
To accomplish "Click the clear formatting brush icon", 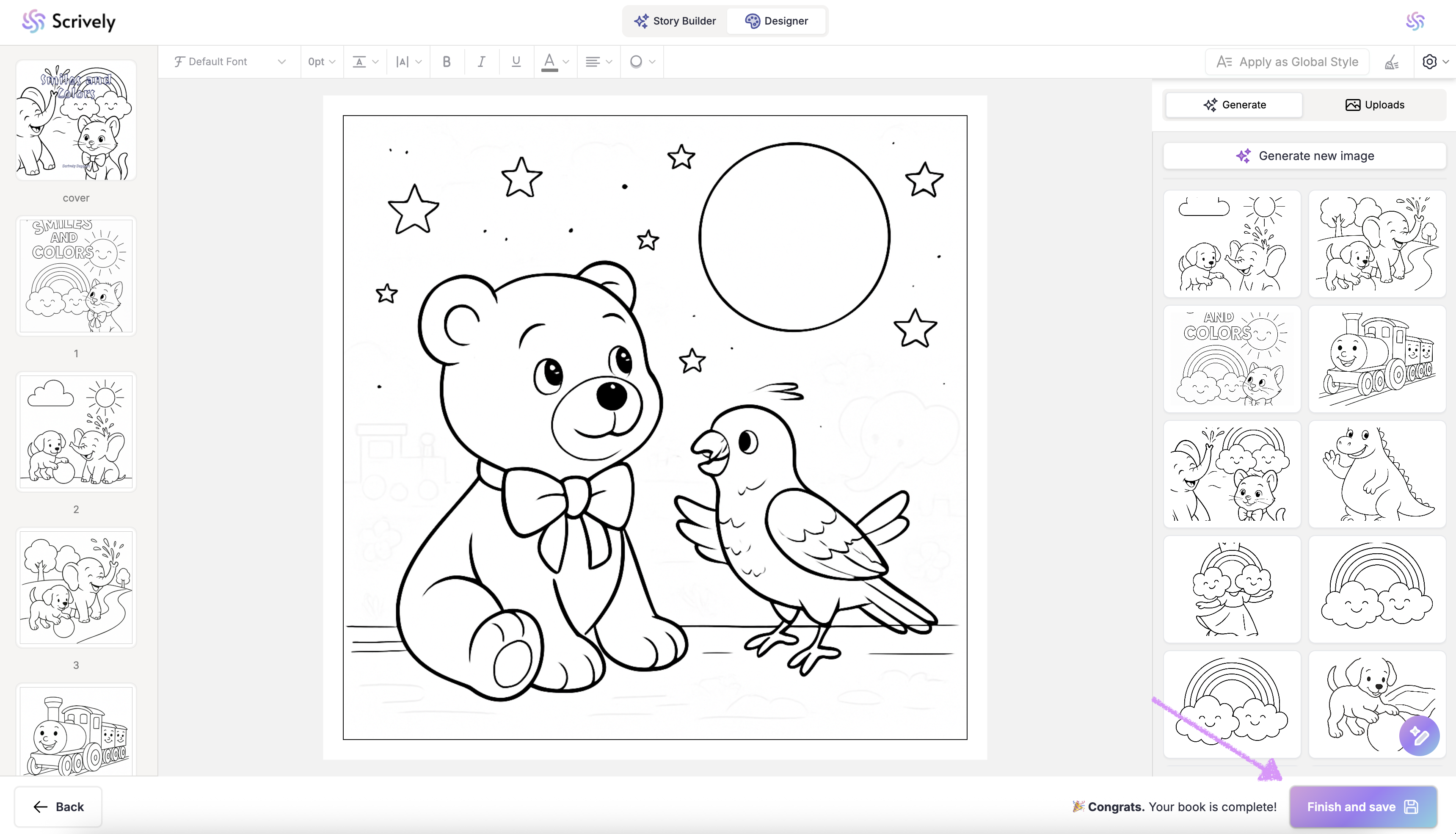I will (1392, 62).
